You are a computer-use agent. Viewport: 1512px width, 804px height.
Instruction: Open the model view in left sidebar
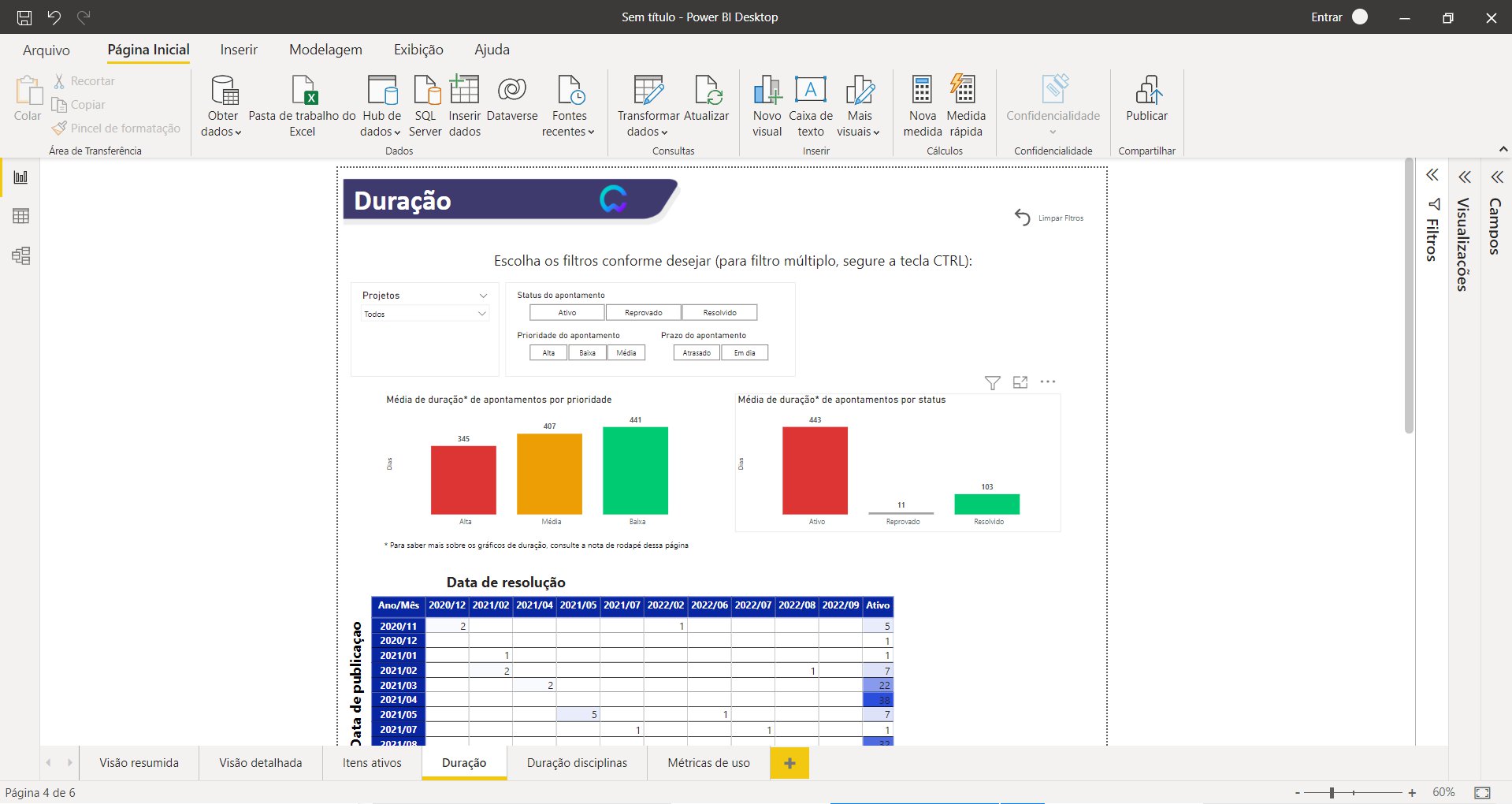(21, 255)
